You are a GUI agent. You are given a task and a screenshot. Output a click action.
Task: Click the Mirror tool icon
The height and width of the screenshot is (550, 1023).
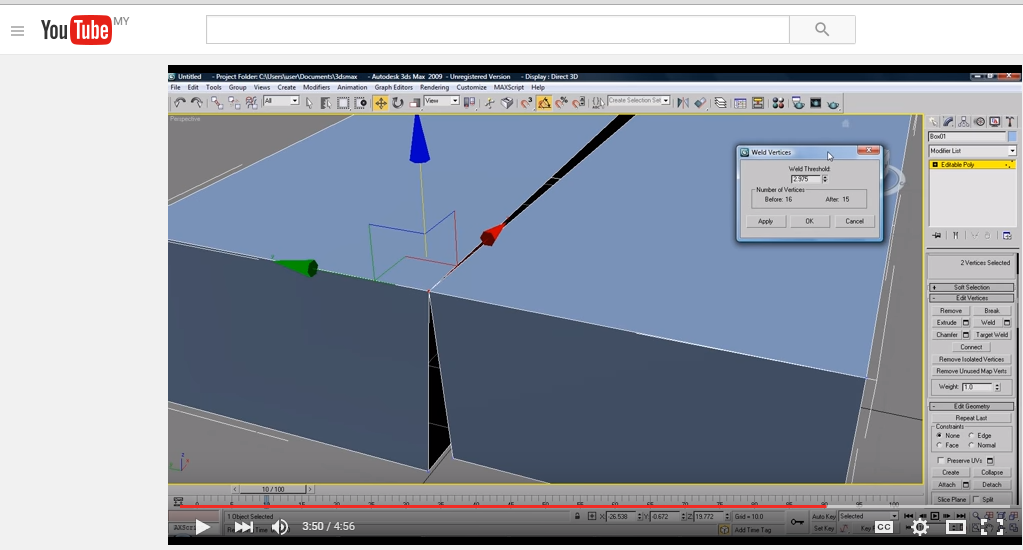[683, 102]
